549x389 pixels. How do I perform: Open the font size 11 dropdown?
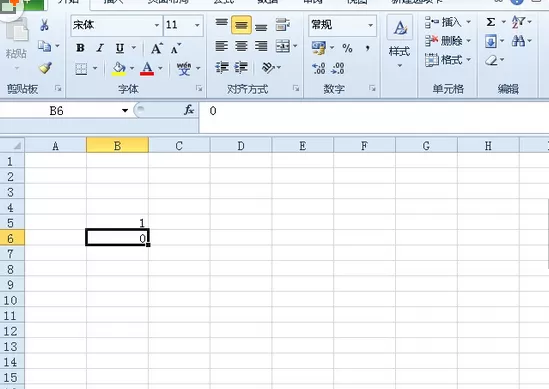[197, 25]
